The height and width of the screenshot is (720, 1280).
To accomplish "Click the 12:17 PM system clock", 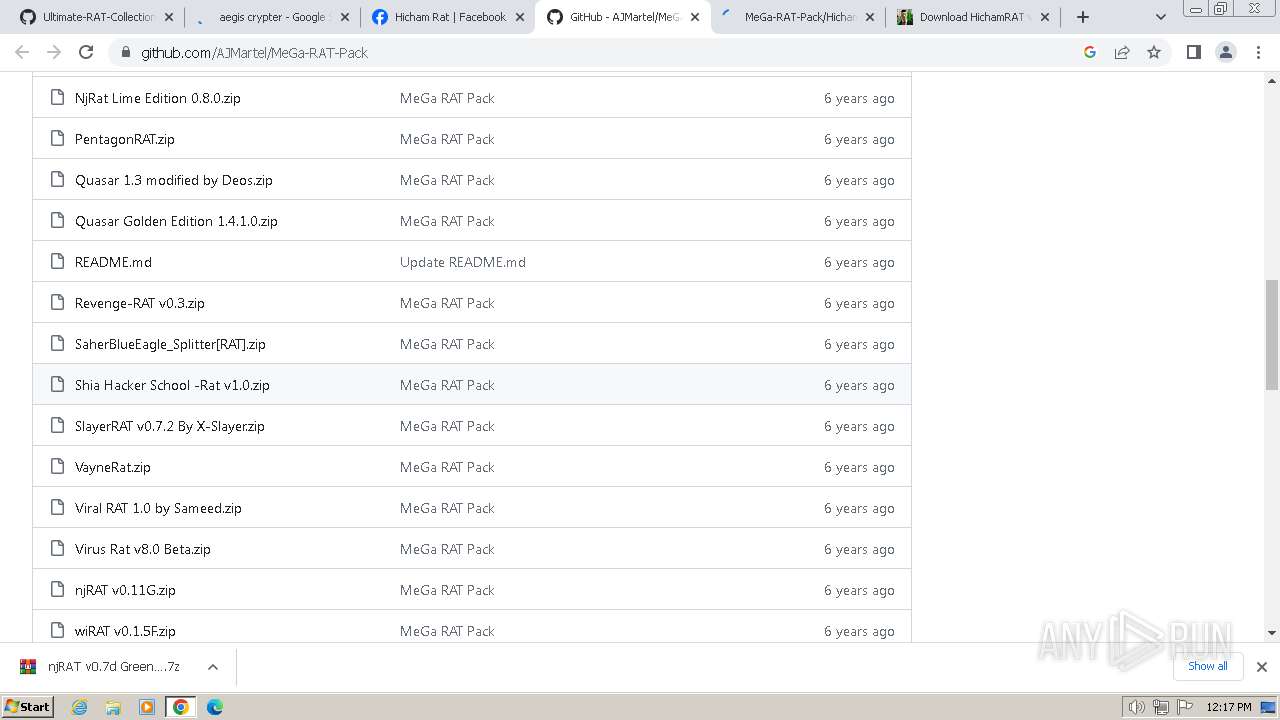I will pos(1229,707).
